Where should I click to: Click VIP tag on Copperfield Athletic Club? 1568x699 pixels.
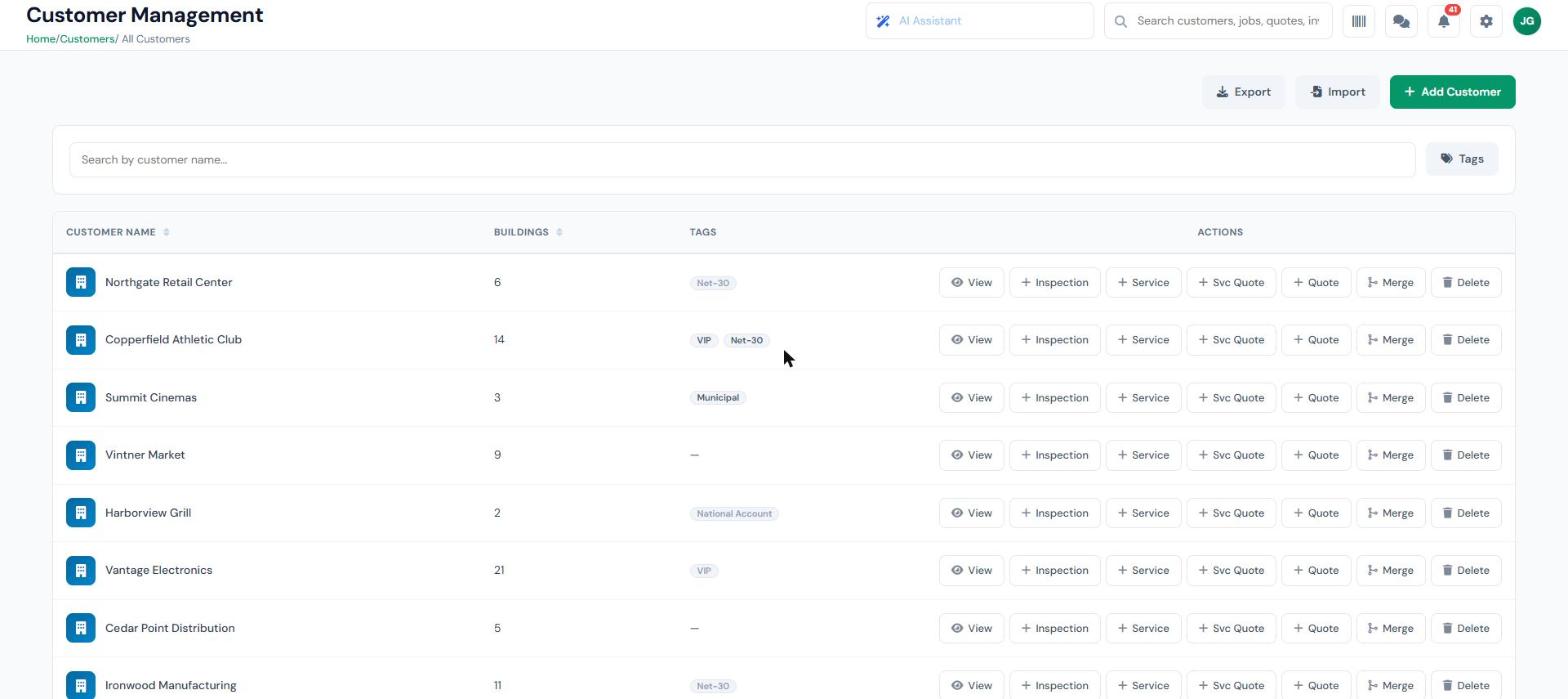(704, 340)
